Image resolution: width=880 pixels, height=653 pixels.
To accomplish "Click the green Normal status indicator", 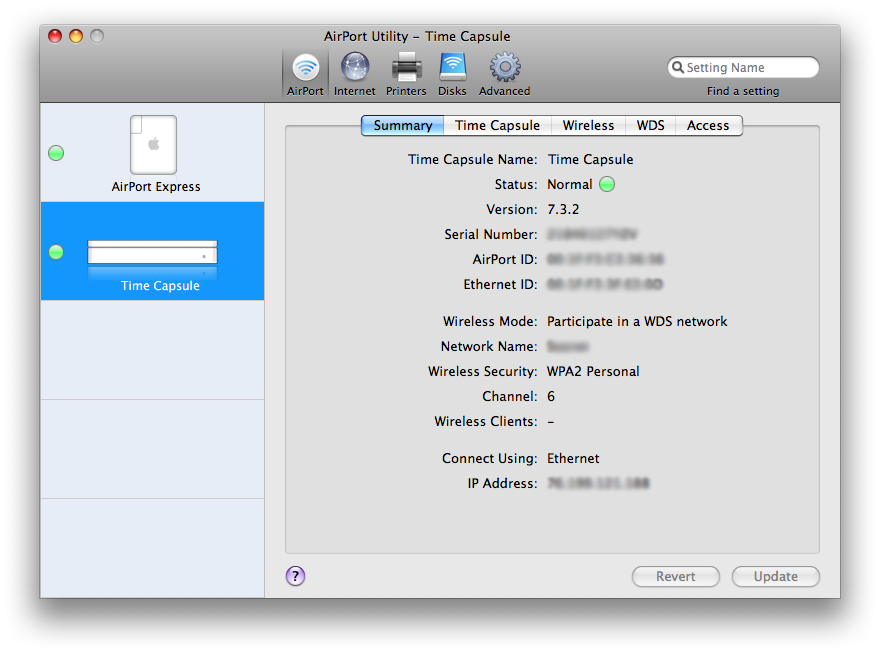I will 607,184.
